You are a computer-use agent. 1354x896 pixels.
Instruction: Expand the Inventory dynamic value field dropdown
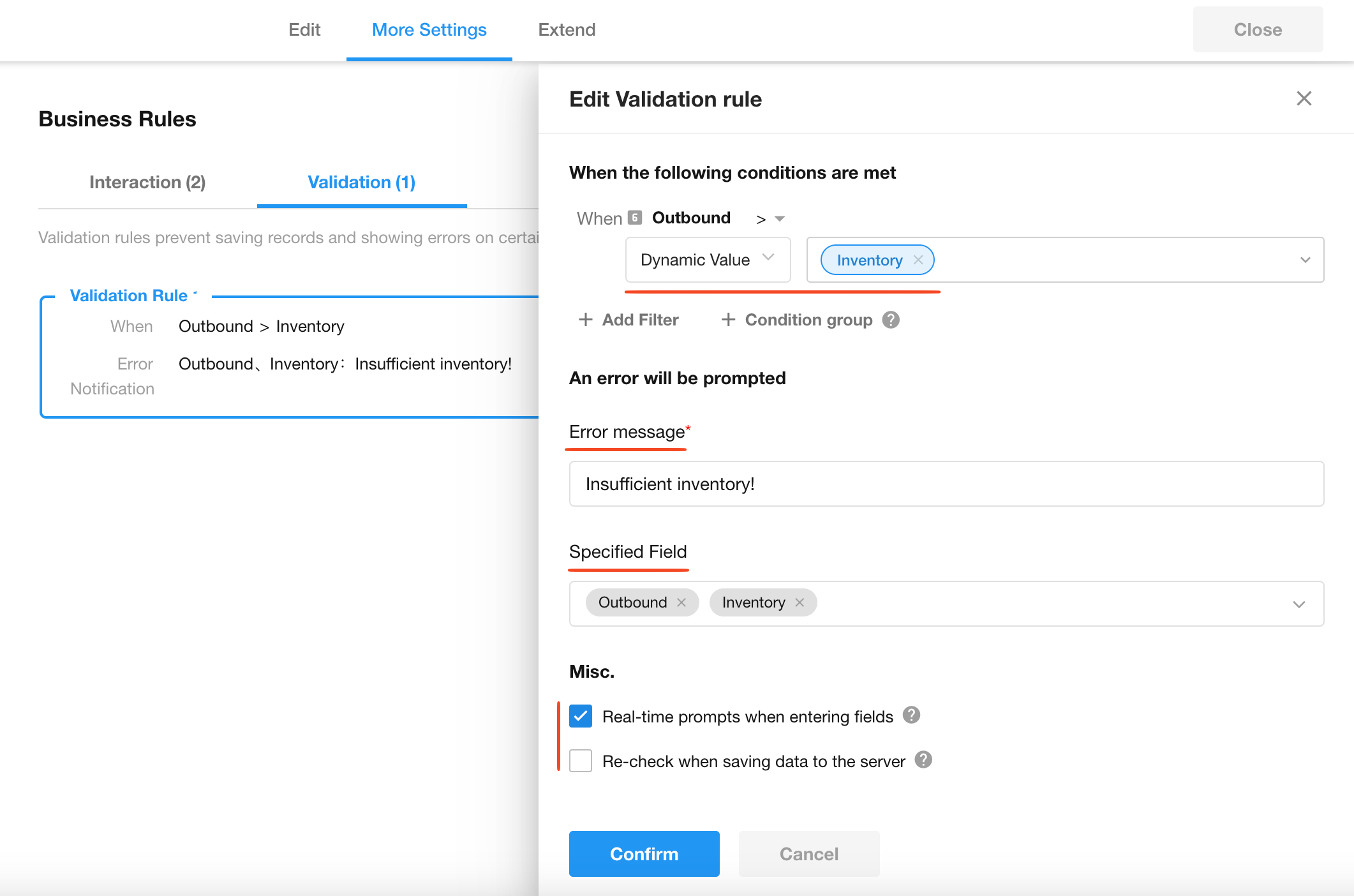[1305, 260]
